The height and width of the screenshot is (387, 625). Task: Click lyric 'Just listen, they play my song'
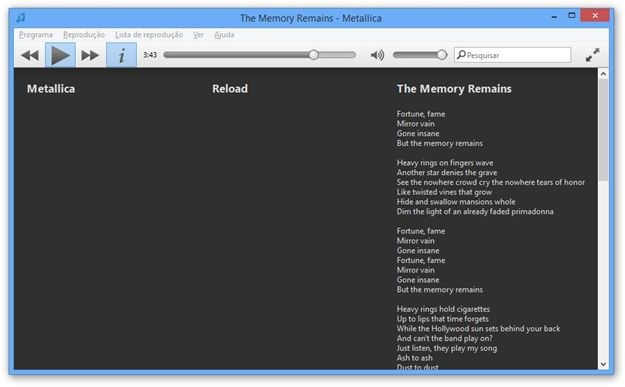[x=447, y=348]
